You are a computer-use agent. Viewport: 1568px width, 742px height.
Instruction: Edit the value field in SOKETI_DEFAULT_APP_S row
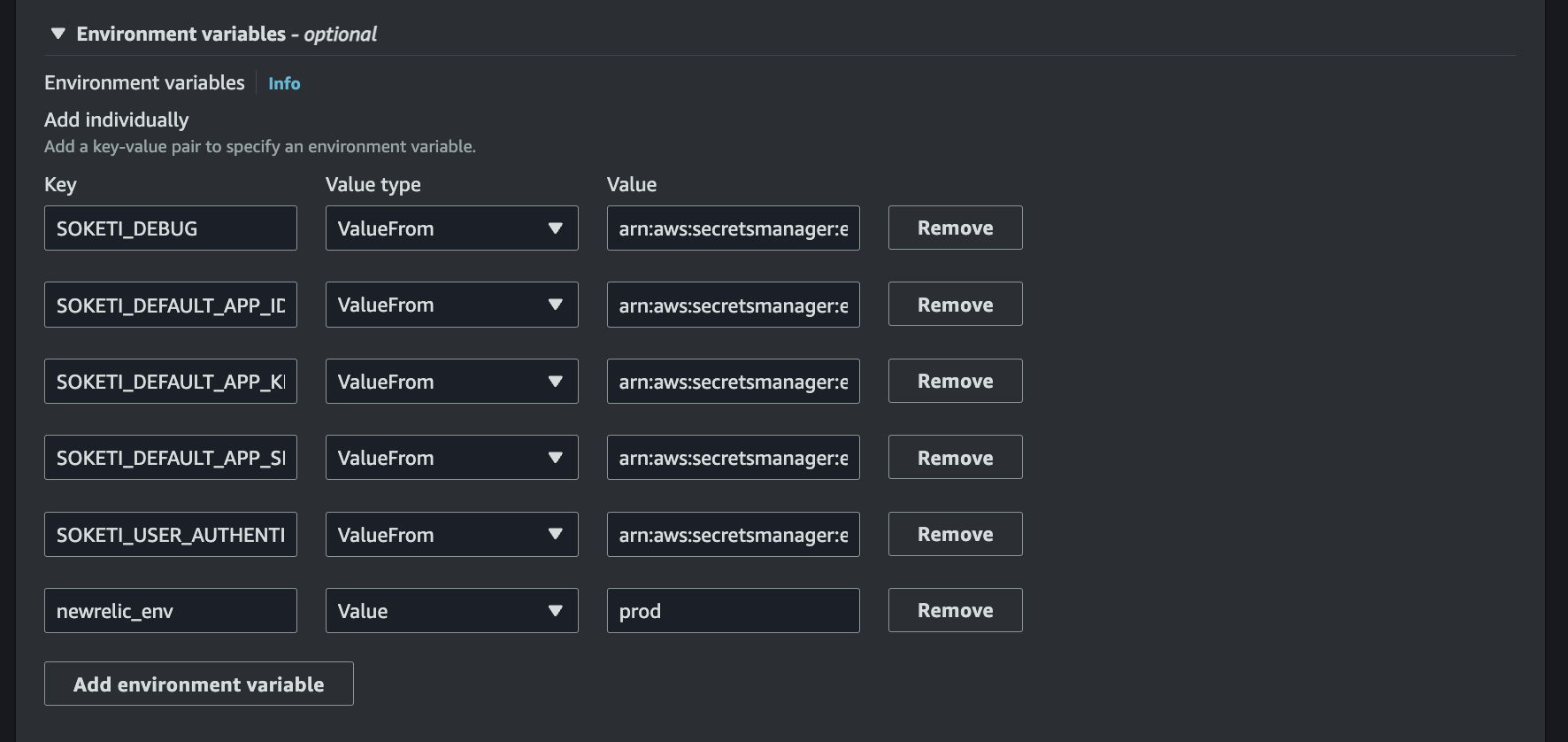734,458
